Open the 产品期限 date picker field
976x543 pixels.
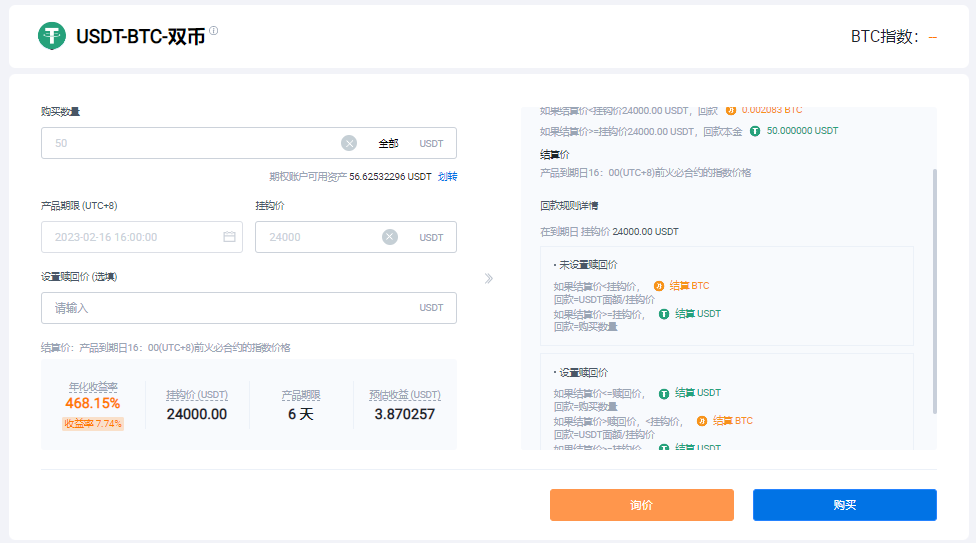pyautogui.click(x=142, y=237)
